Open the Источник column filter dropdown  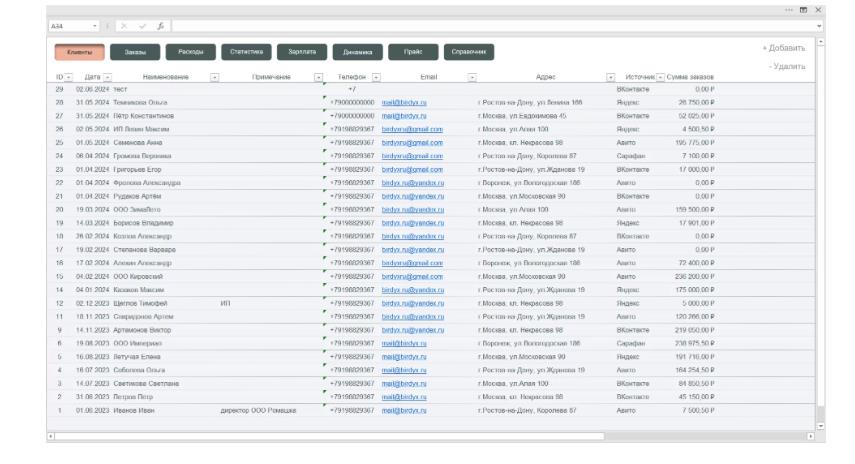(661, 77)
